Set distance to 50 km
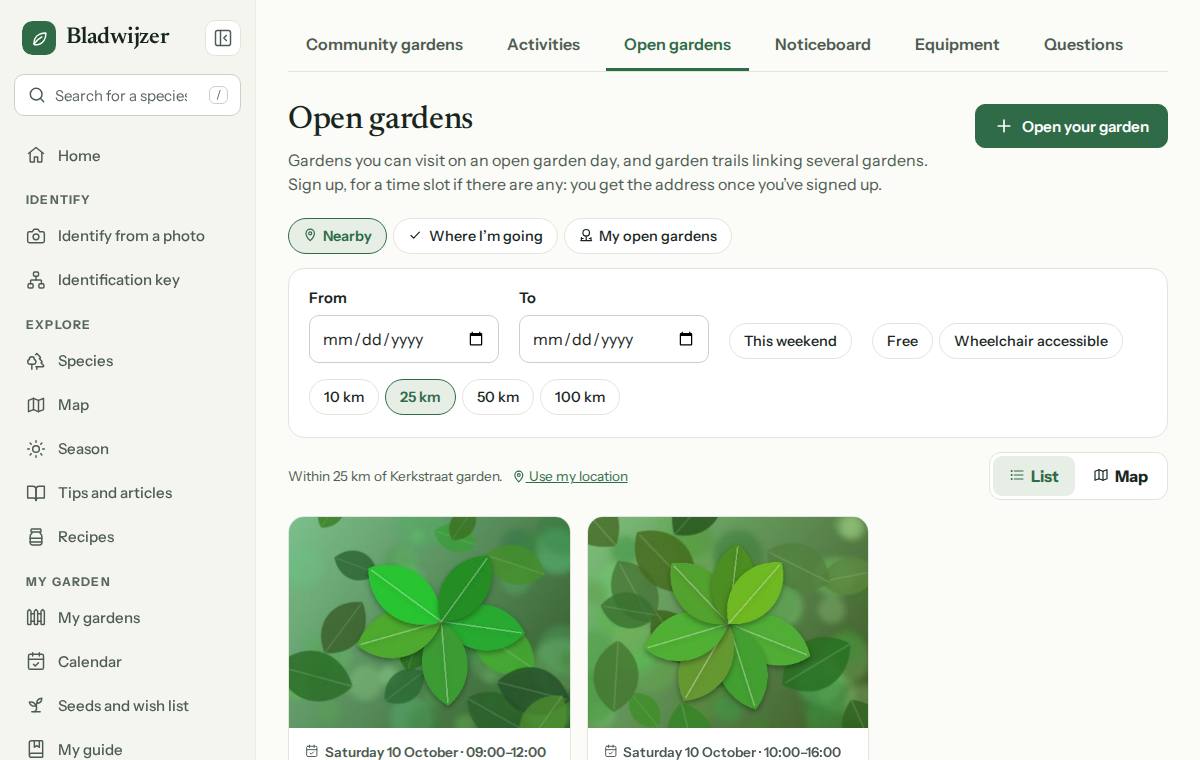This screenshot has width=1200, height=760. 498,397
